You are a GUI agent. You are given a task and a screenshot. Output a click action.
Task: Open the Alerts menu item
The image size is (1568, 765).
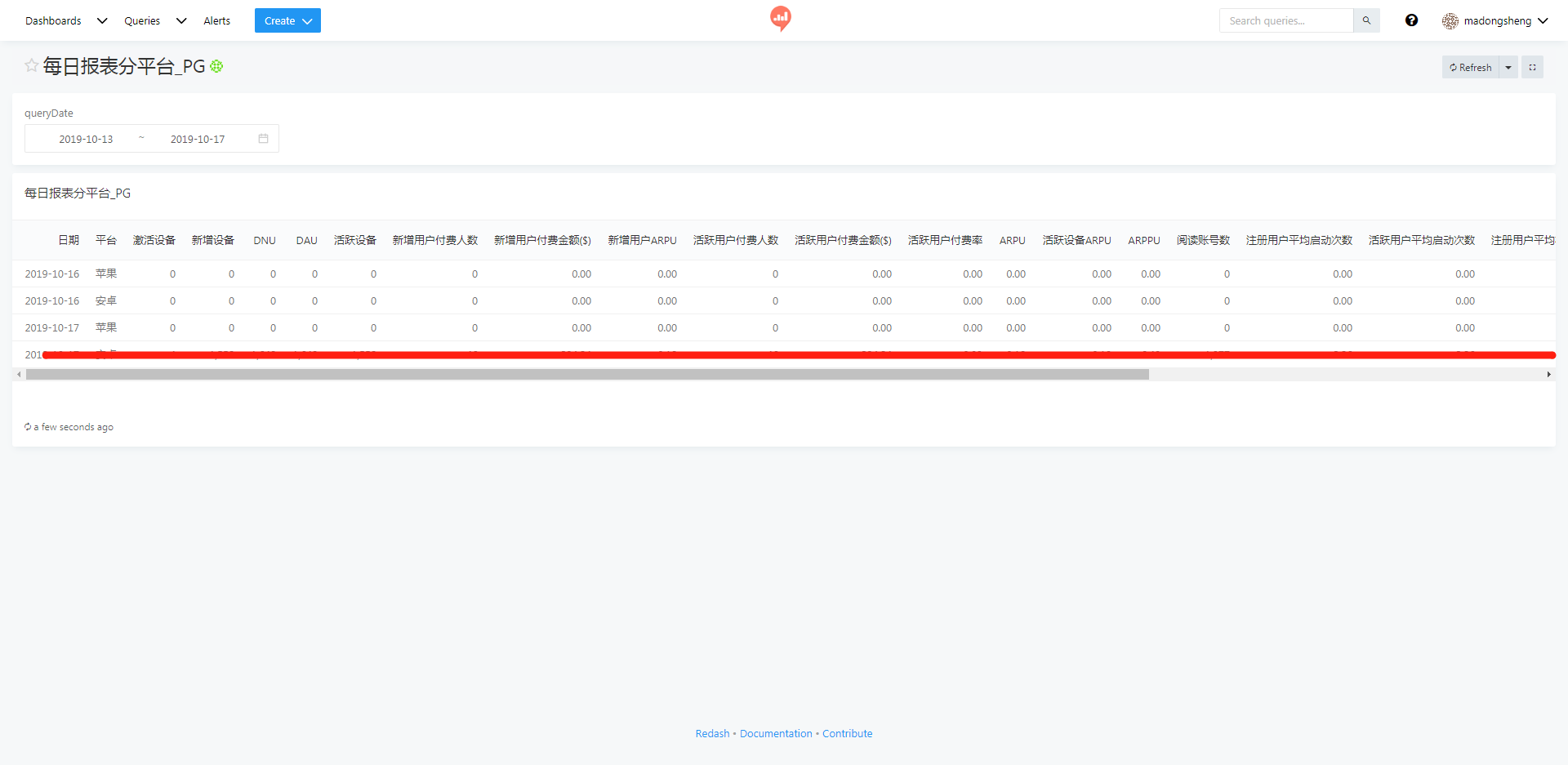[x=216, y=21]
